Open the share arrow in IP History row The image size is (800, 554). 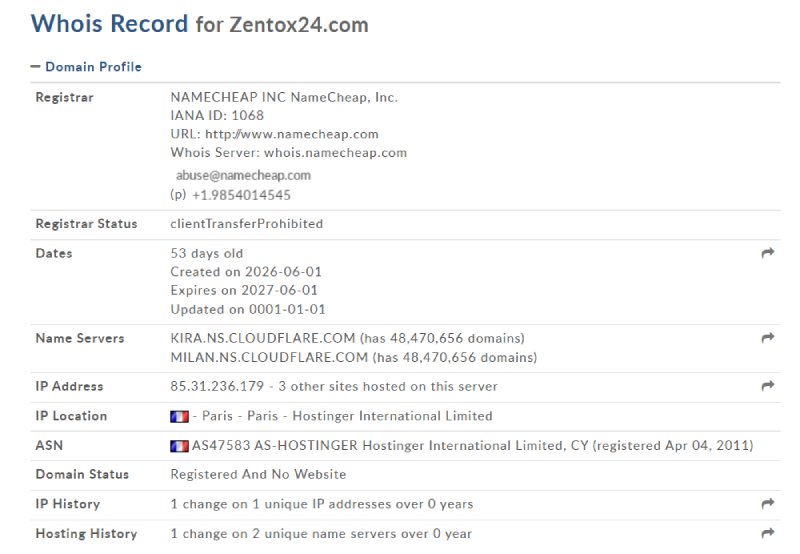coord(768,503)
